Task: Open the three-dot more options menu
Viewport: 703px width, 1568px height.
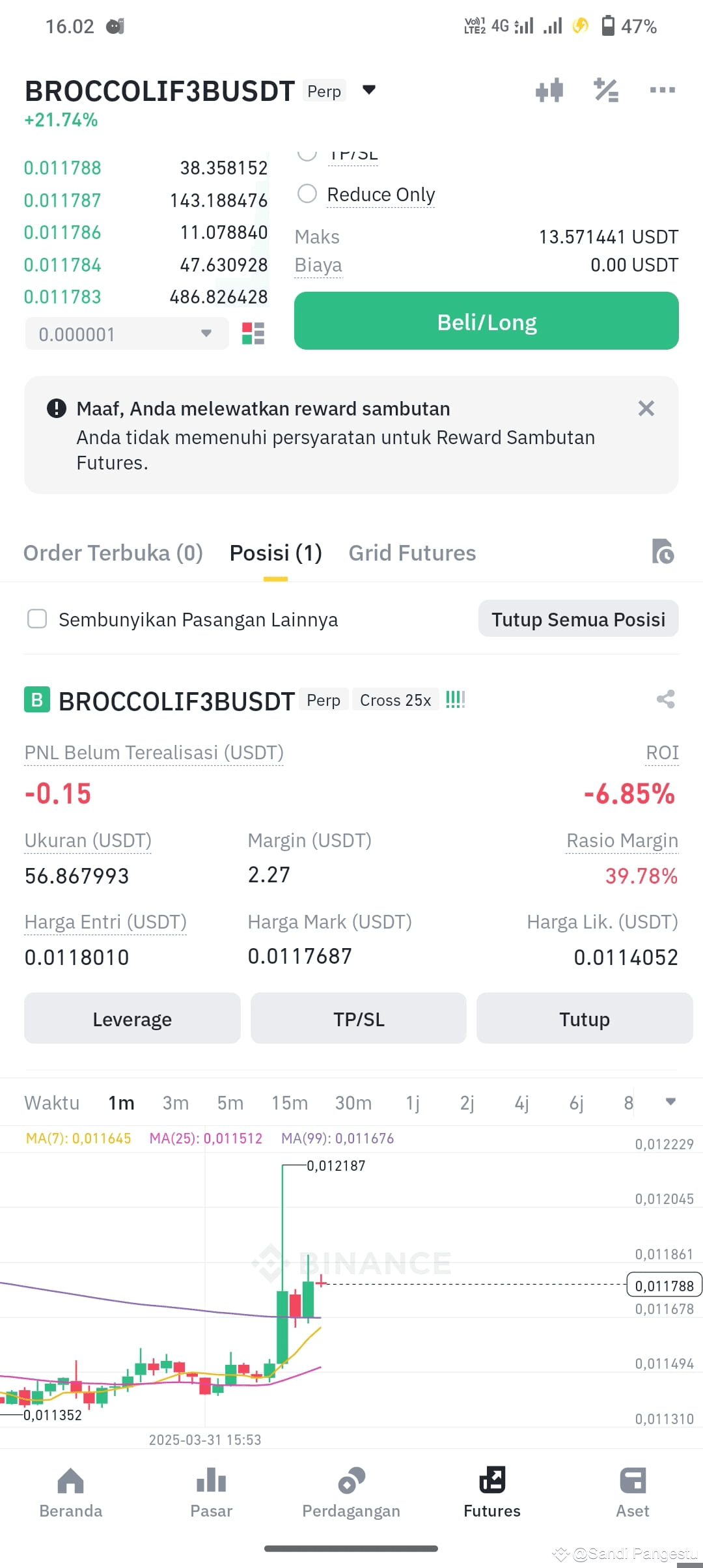Action: coord(663,90)
